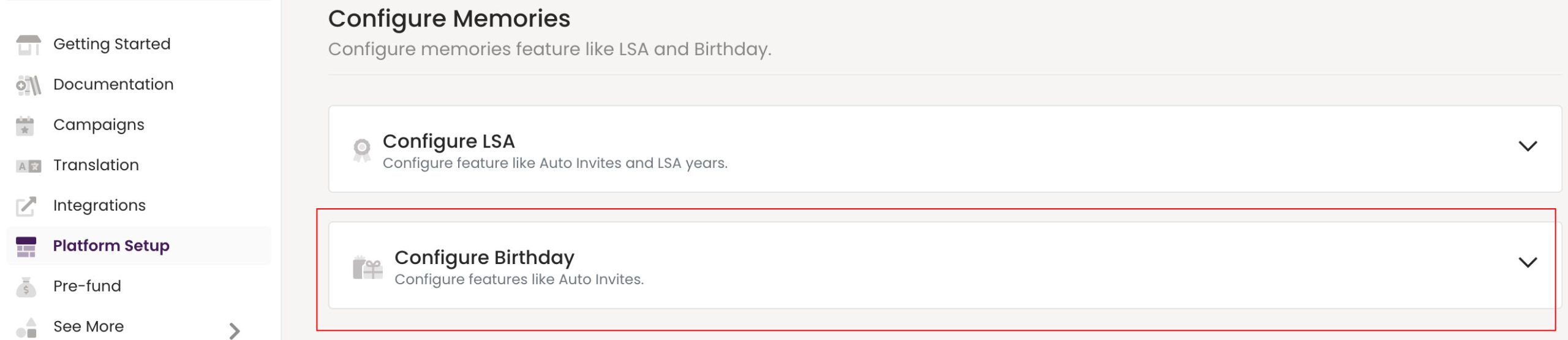Expand the Configure Birthday section chevron

(x=1528, y=262)
